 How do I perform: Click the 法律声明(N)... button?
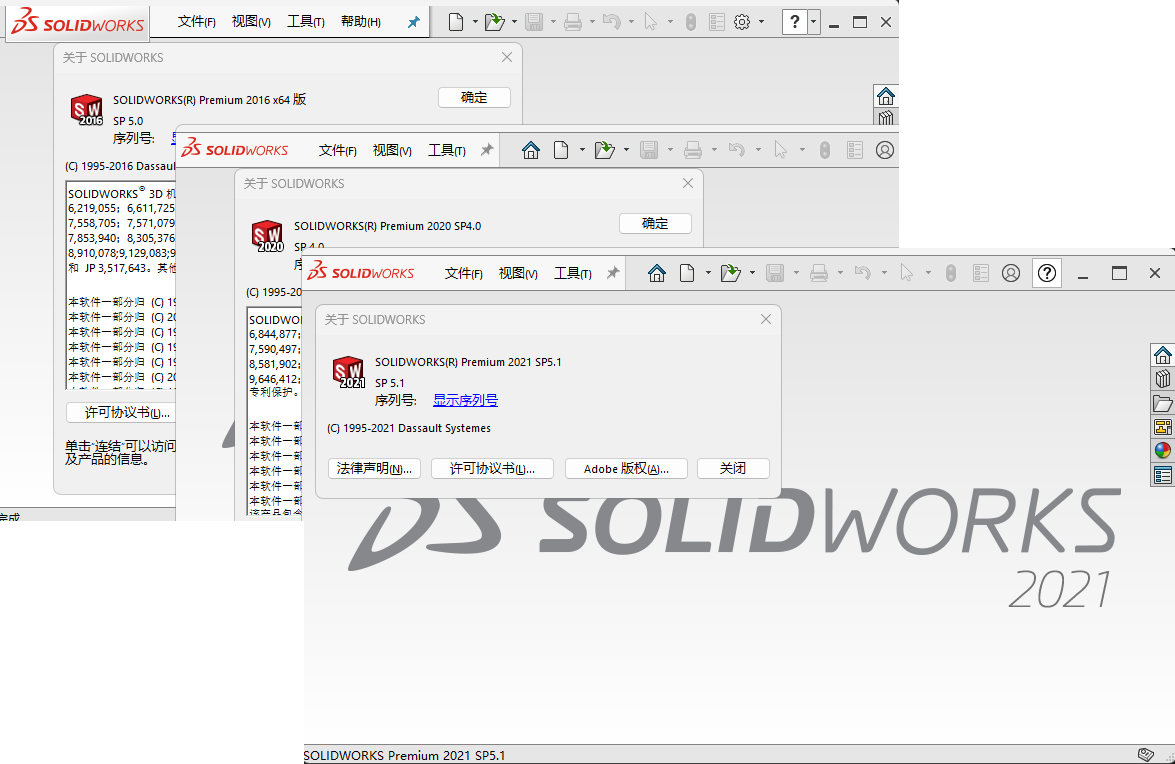point(374,468)
